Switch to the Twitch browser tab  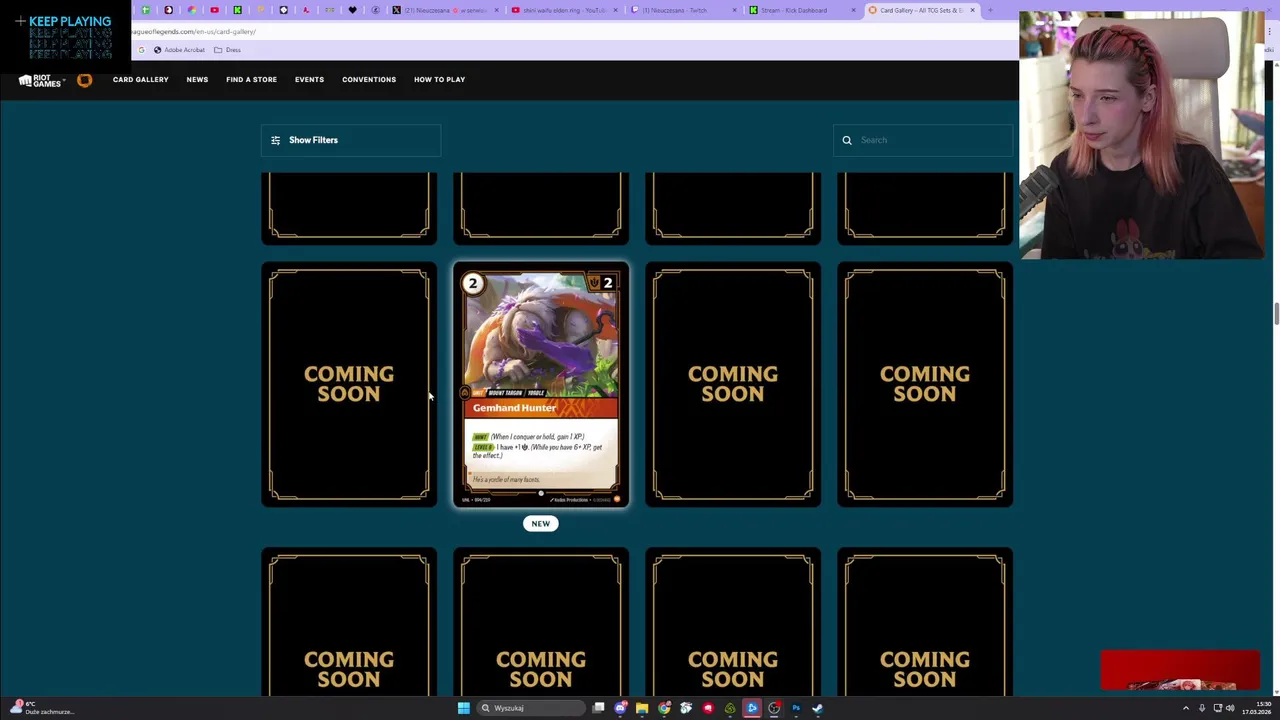pyautogui.click(x=686, y=10)
